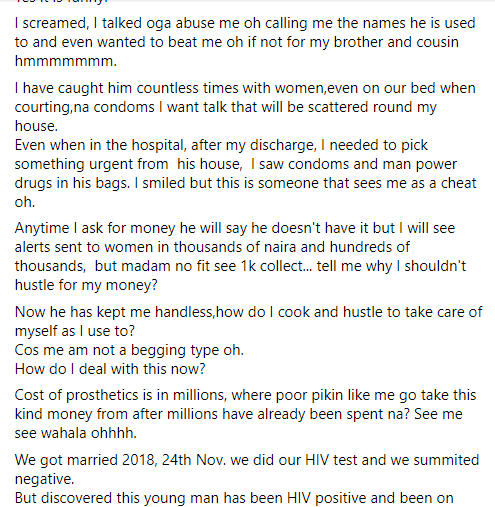This screenshot has height=507, width=495.
Task: Click the line starting "Cost of prosthetics"
Action: pos(245,395)
